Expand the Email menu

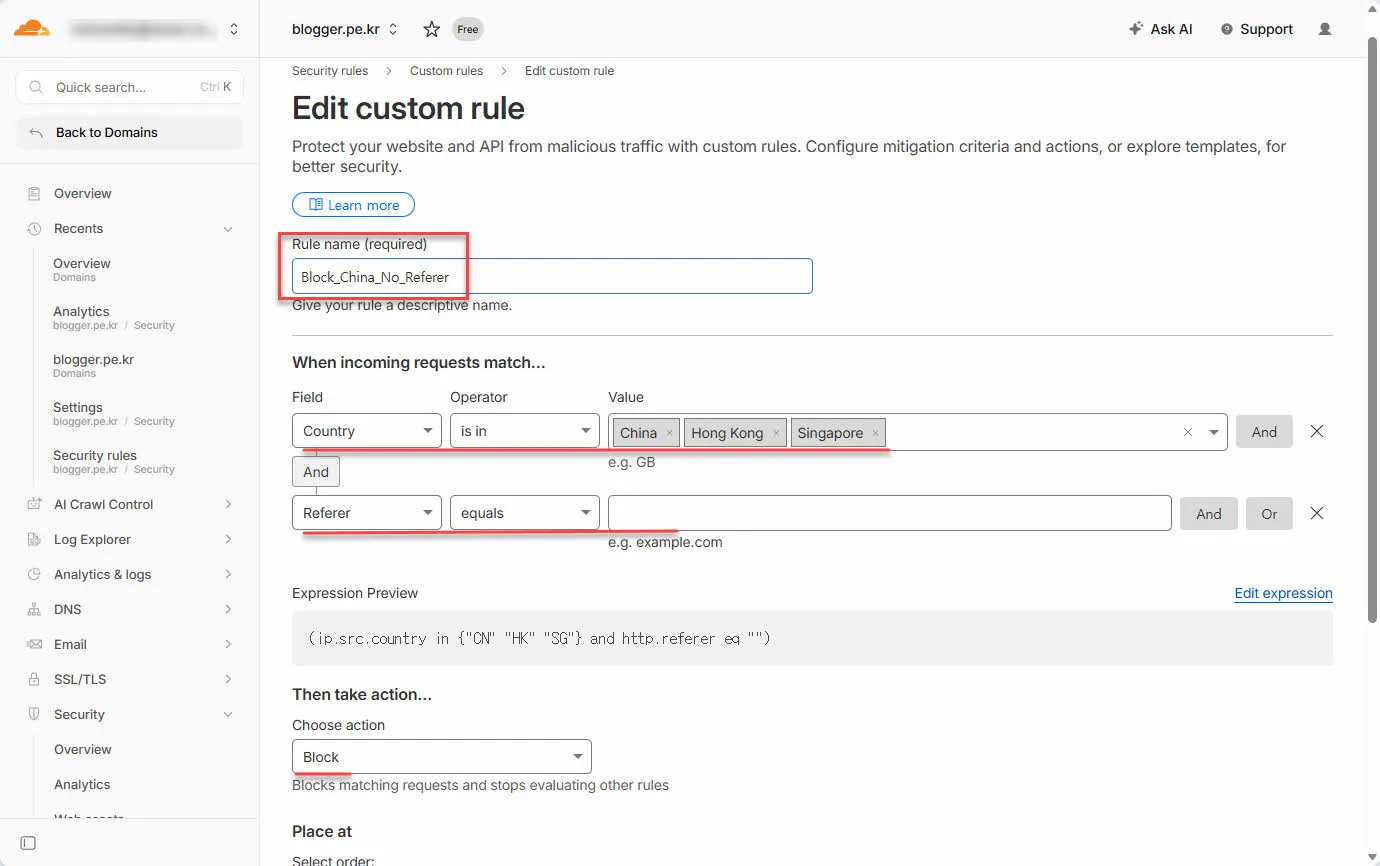click(x=228, y=644)
